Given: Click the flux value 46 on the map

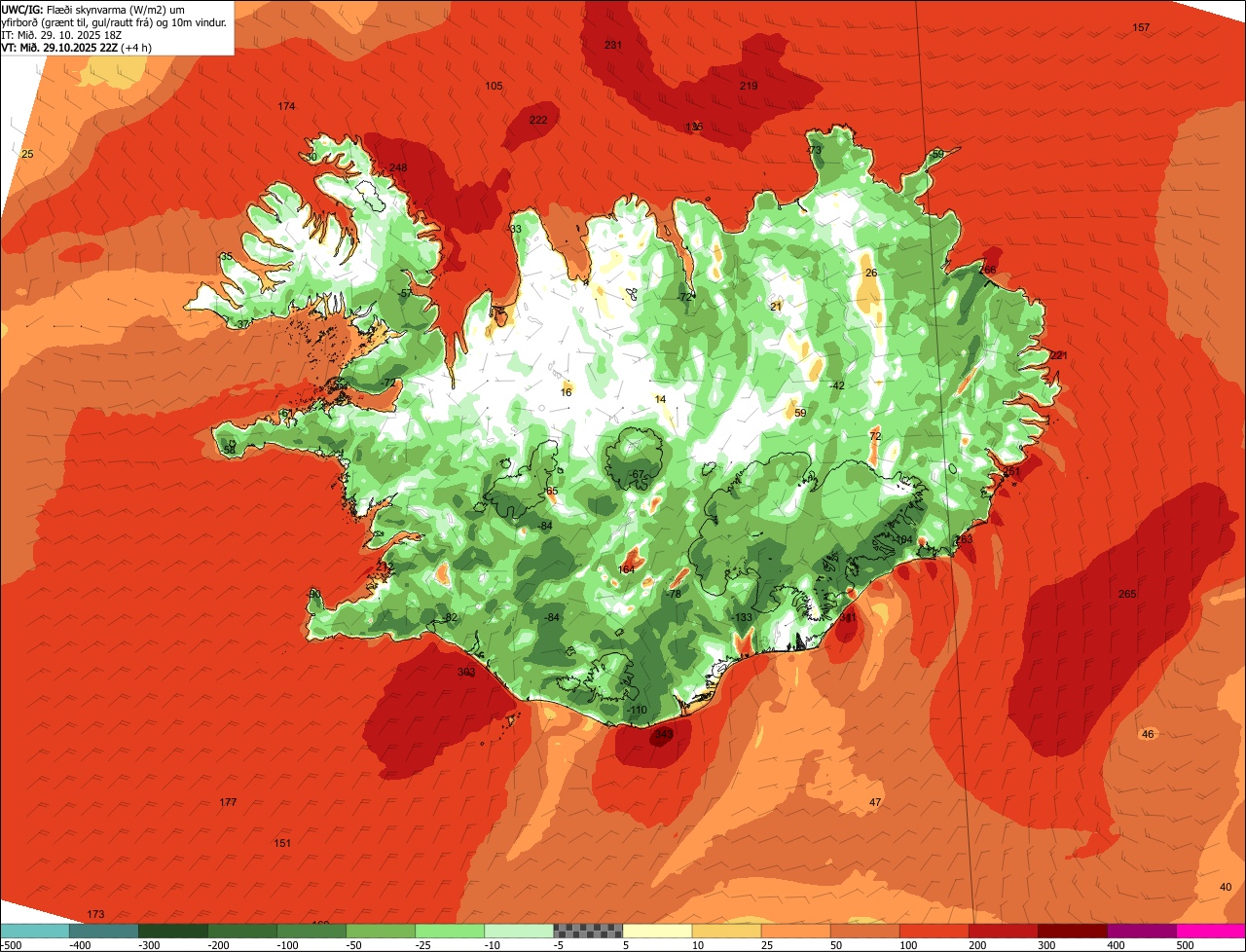Looking at the screenshot, I should 1148,734.
